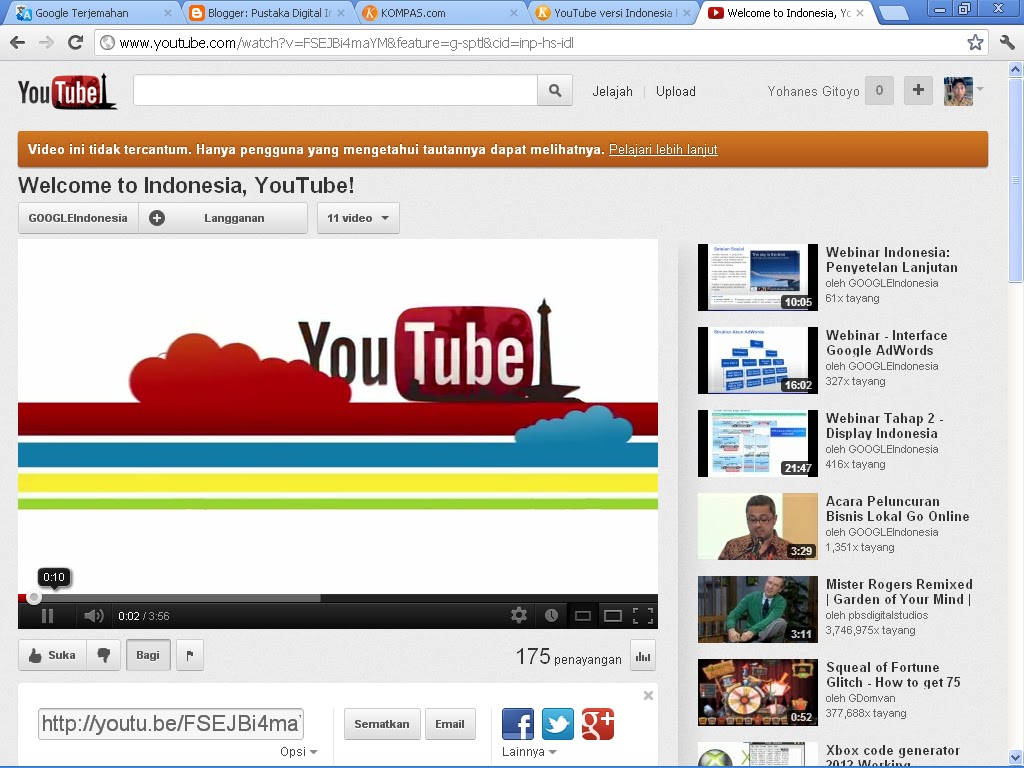
Task: Reload the page with refresh icon
Action: point(76,43)
